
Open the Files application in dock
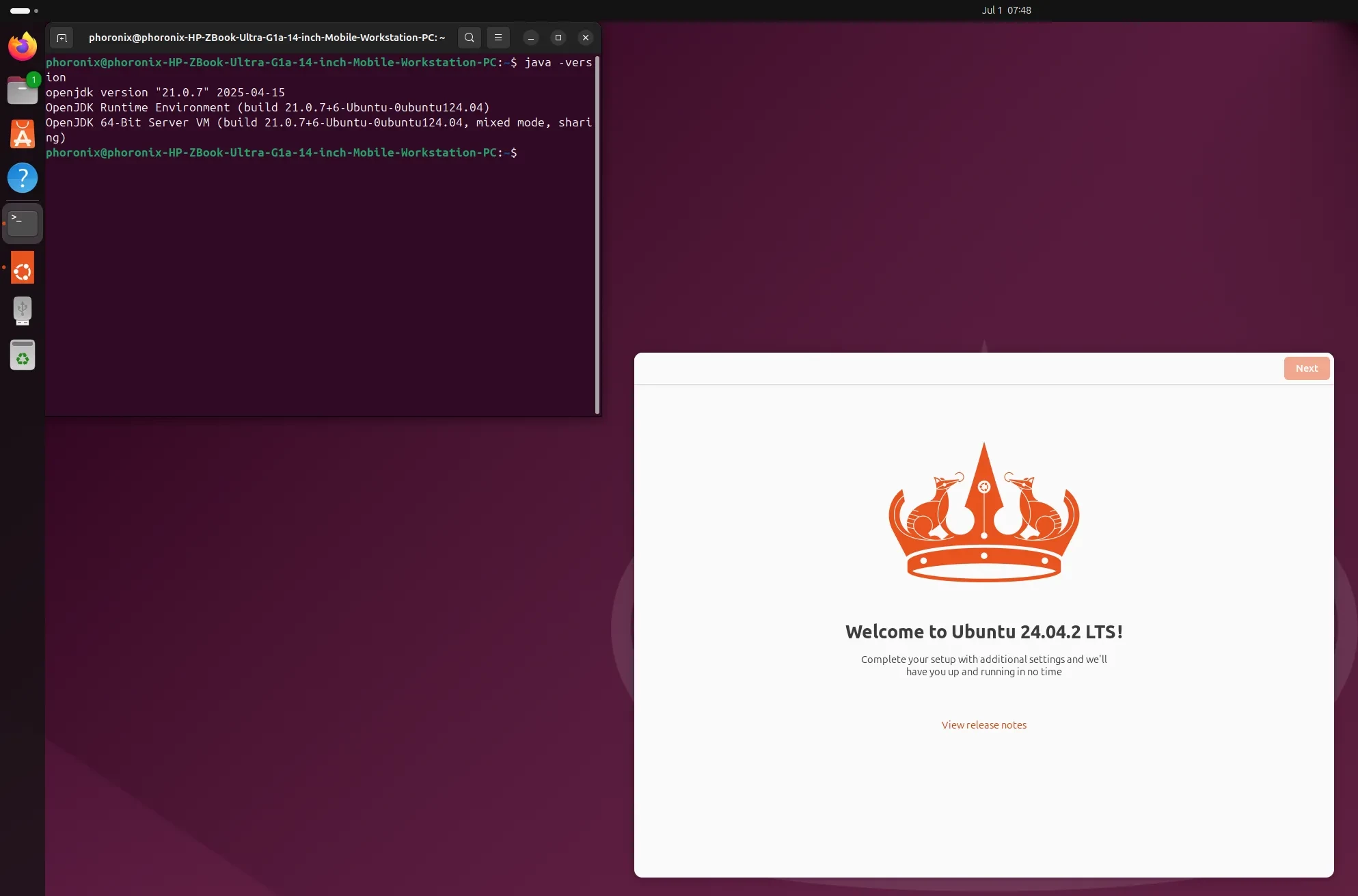[x=23, y=90]
